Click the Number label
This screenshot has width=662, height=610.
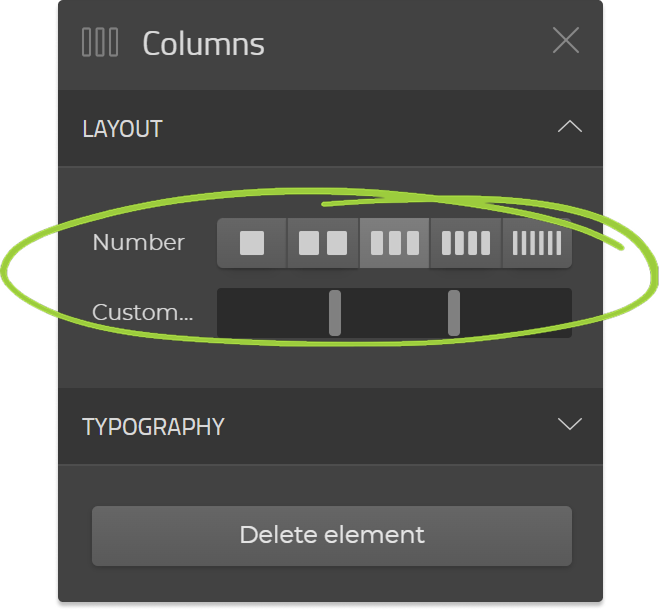click(138, 243)
